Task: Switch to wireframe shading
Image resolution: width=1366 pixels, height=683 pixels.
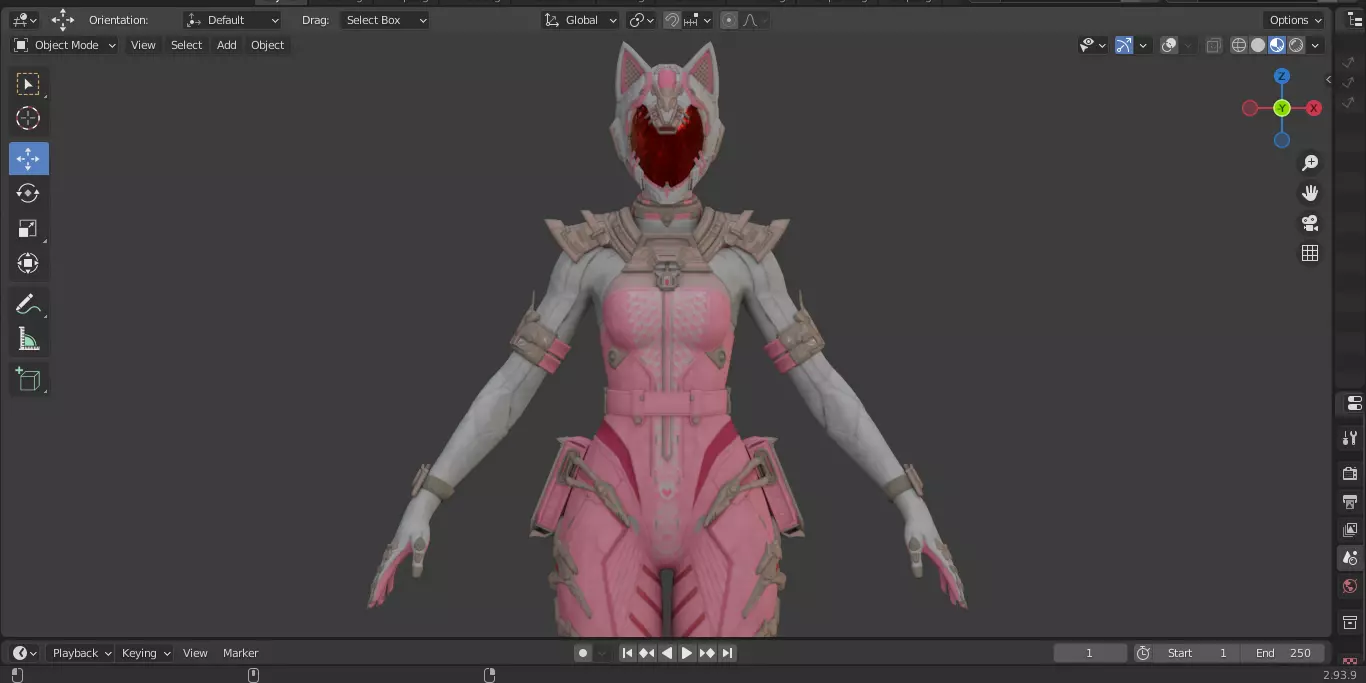Action: (1239, 45)
